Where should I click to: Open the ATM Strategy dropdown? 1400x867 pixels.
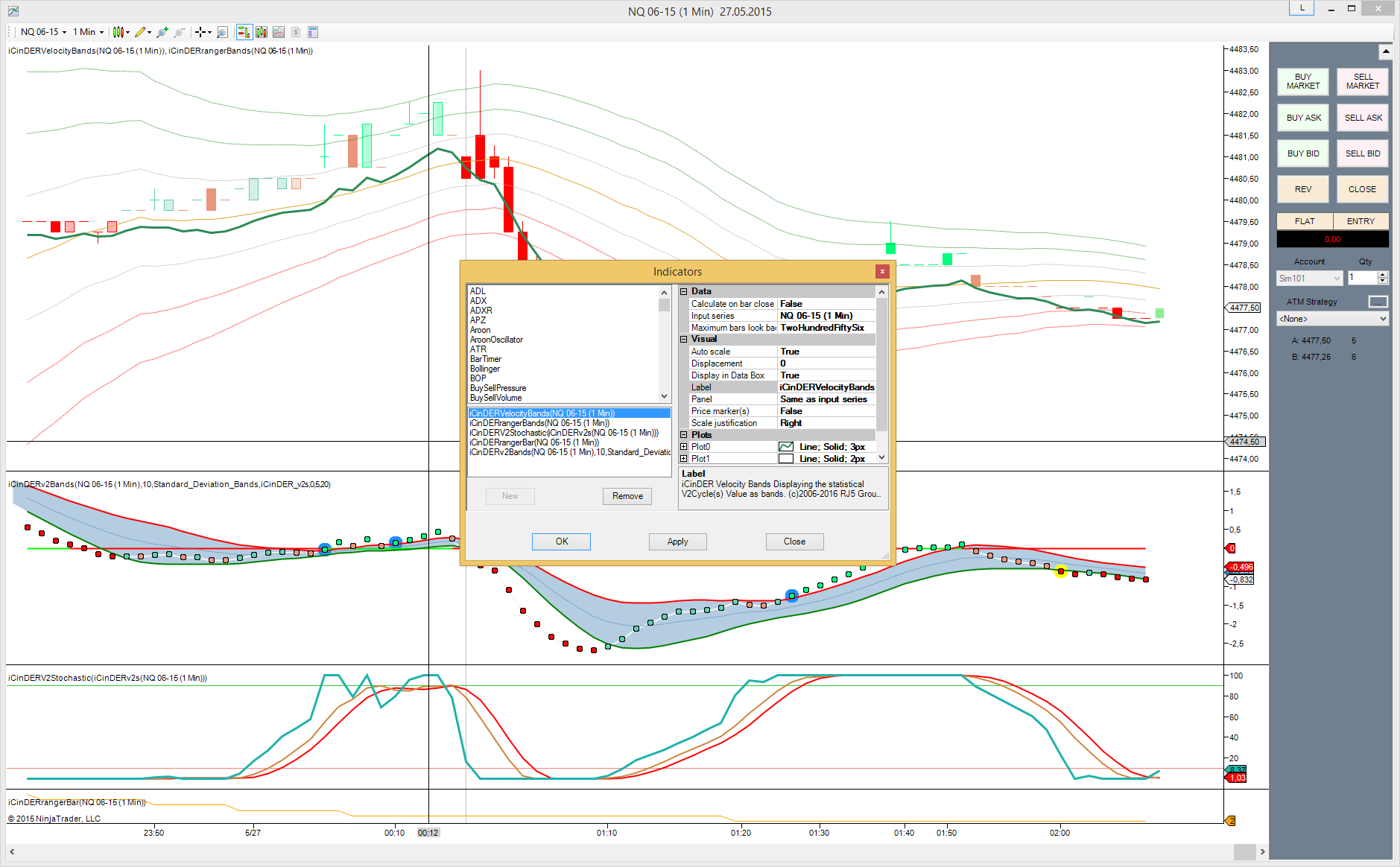(1332, 319)
